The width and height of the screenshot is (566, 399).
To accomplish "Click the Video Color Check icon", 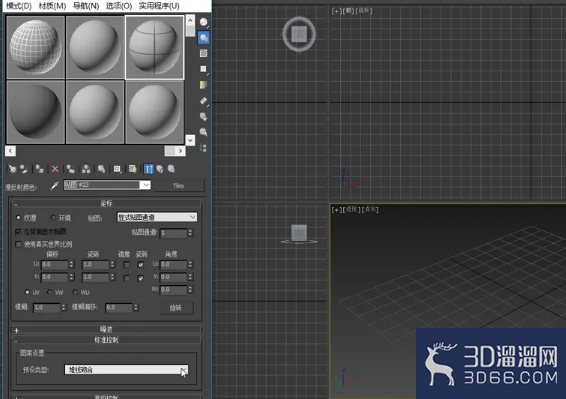I will click(x=204, y=84).
